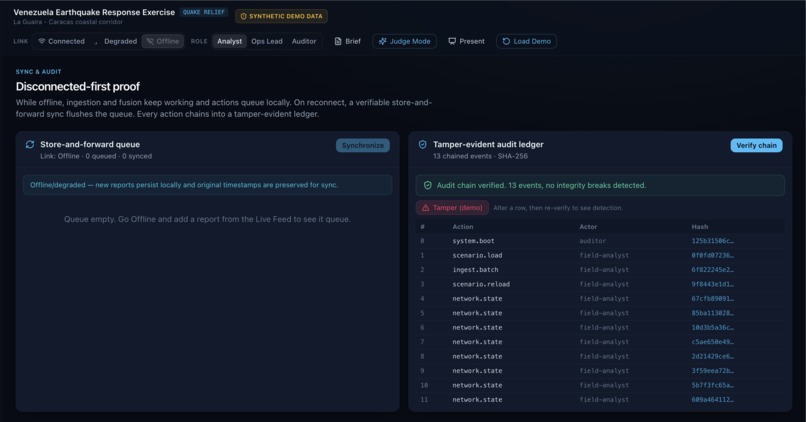The width and height of the screenshot is (806, 422).
Task: Open the Brief
Action: (x=348, y=41)
